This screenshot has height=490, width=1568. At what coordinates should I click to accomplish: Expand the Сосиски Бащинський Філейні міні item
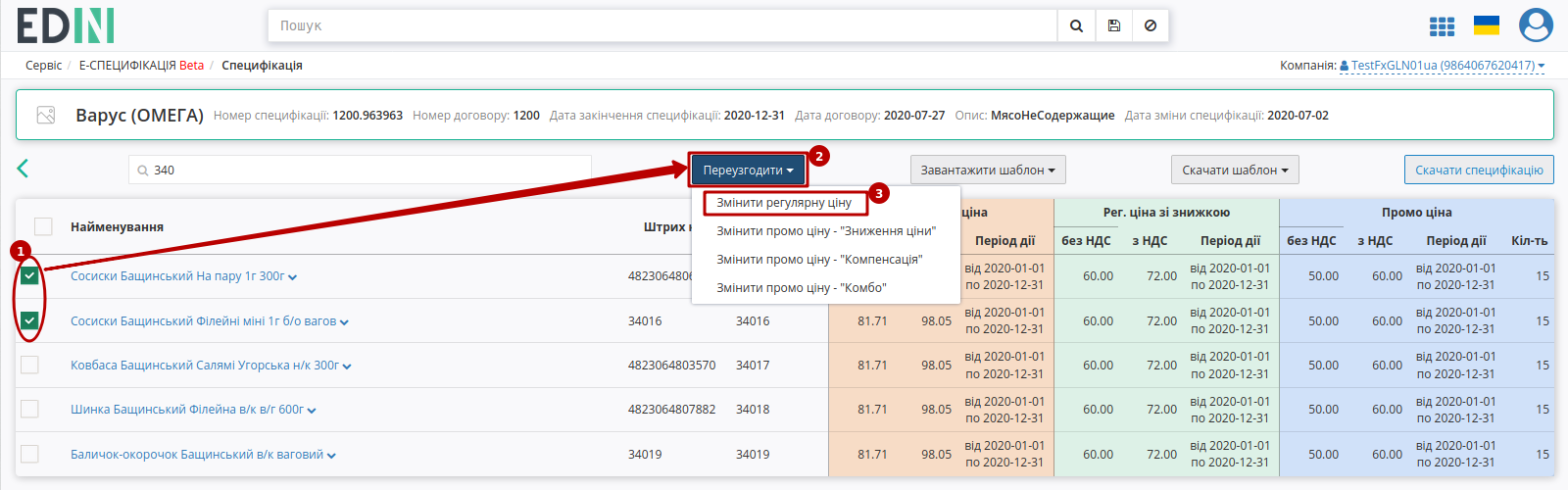point(345,321)
